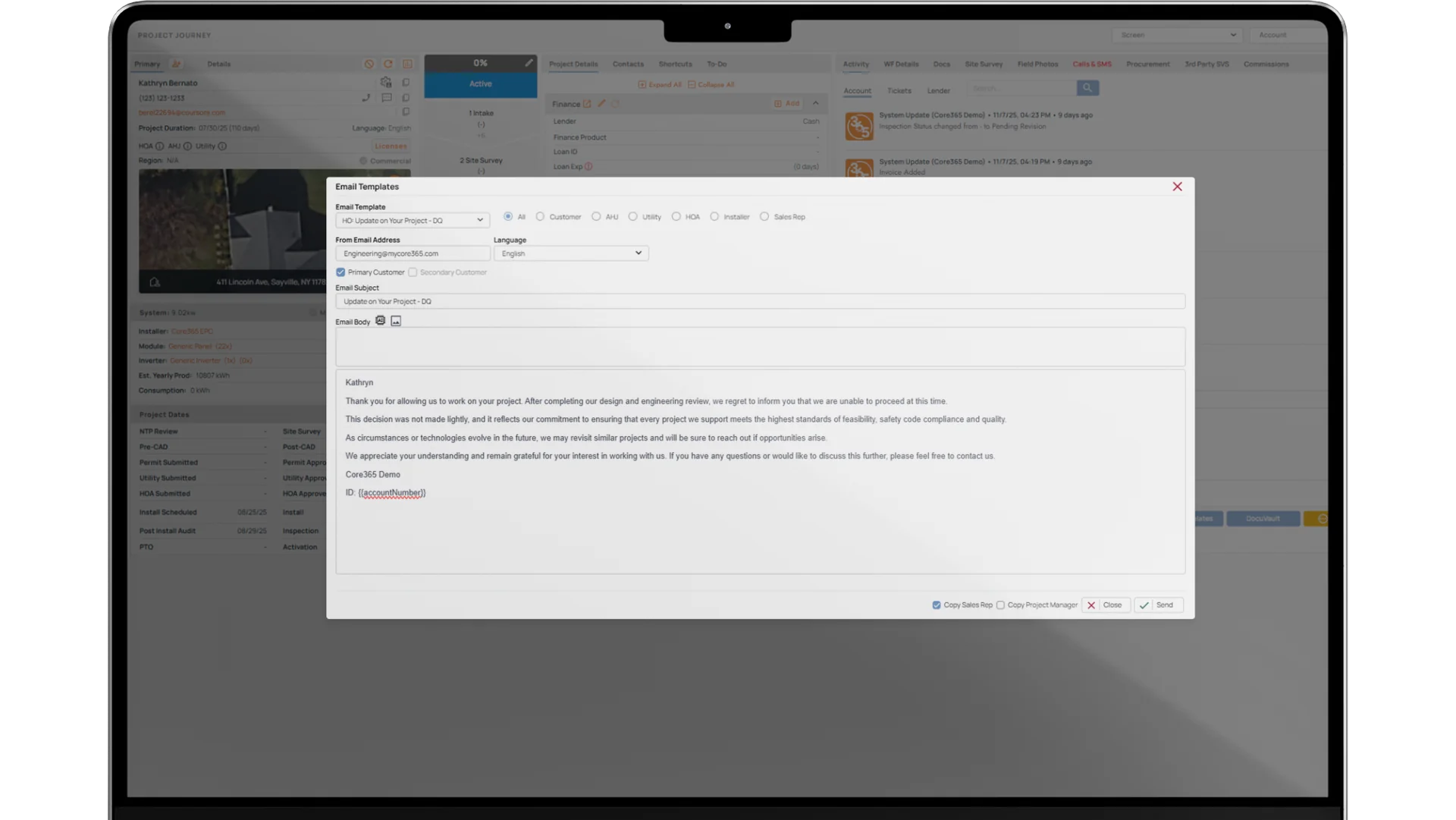
Task: Click the Activity search field
Action: coord(1021,88)
